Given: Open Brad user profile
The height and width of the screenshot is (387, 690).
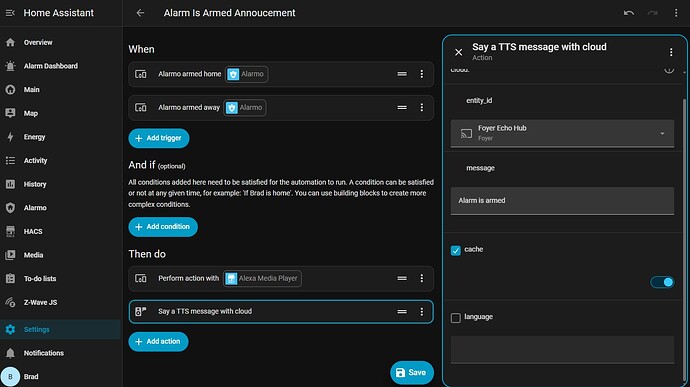Looking at the screenshot, I should pyautogui.click(x=60, y=377).
